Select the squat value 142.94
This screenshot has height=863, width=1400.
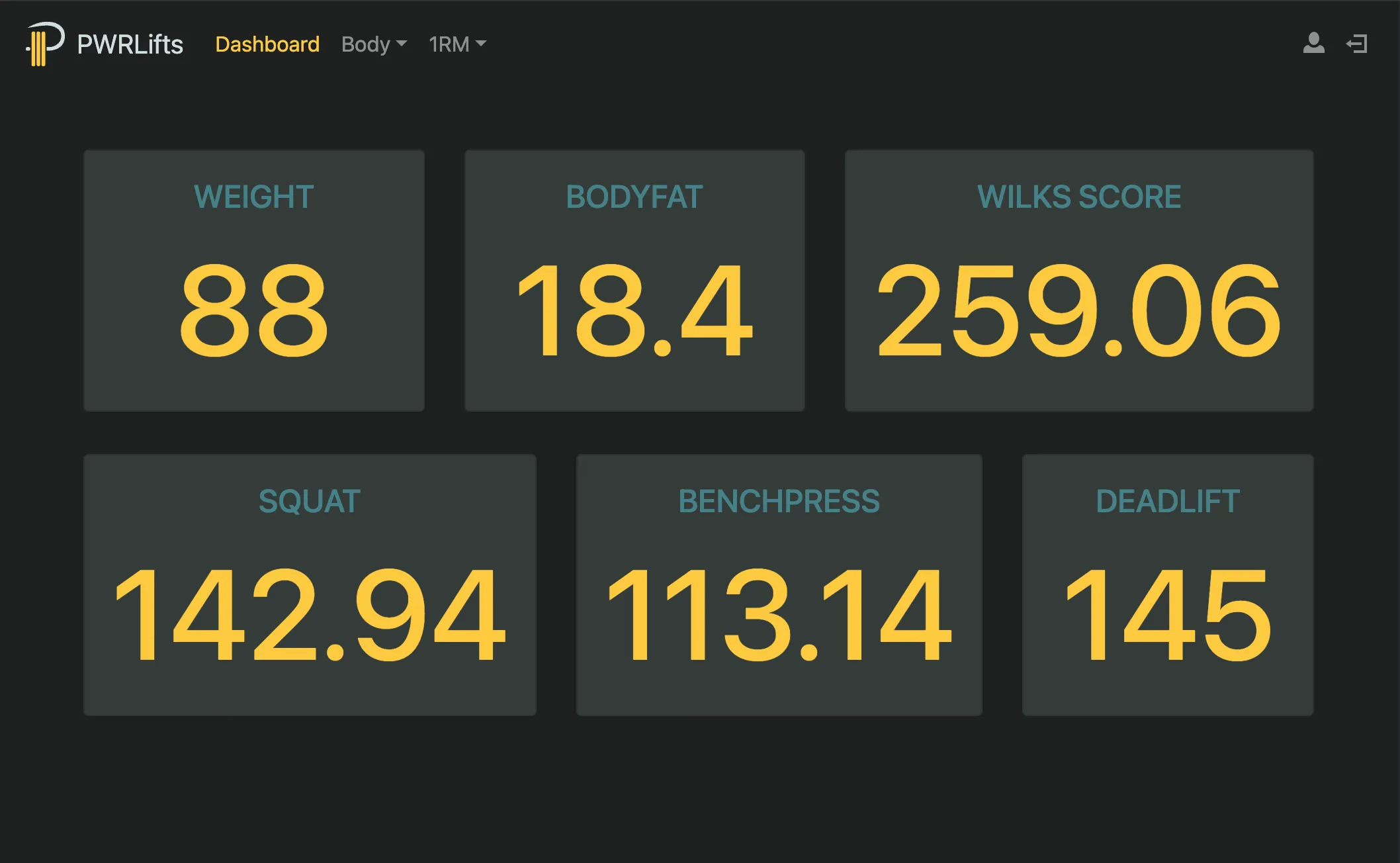coord(310,614)
